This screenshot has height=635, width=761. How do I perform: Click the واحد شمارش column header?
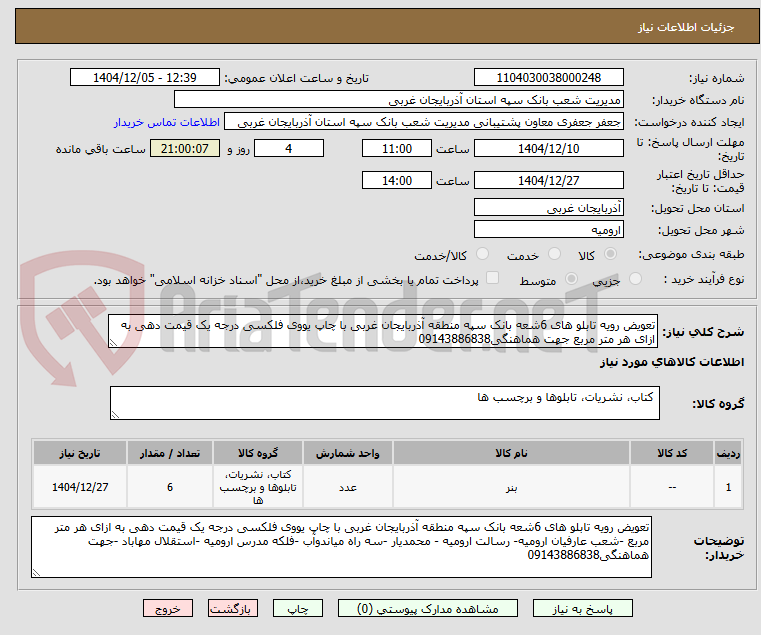tap(347, 453)
